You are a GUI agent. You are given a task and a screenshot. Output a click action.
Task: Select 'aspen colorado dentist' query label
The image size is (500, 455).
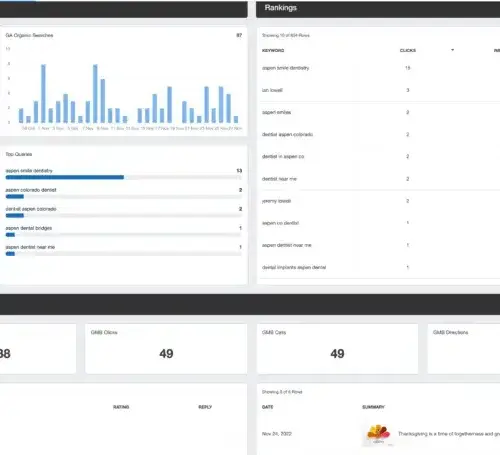click(31, 190)
